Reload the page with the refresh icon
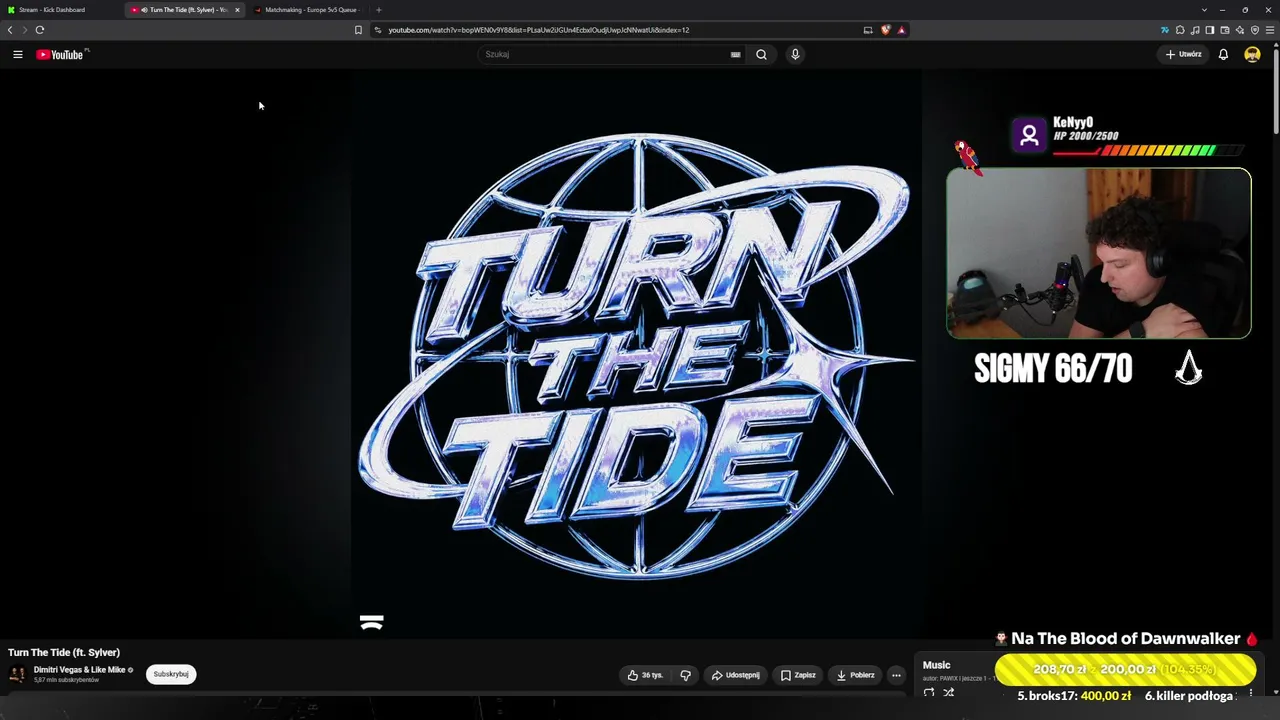This screenshot has width=1280, height=720. pyautogui.click(x=40, y=30)
